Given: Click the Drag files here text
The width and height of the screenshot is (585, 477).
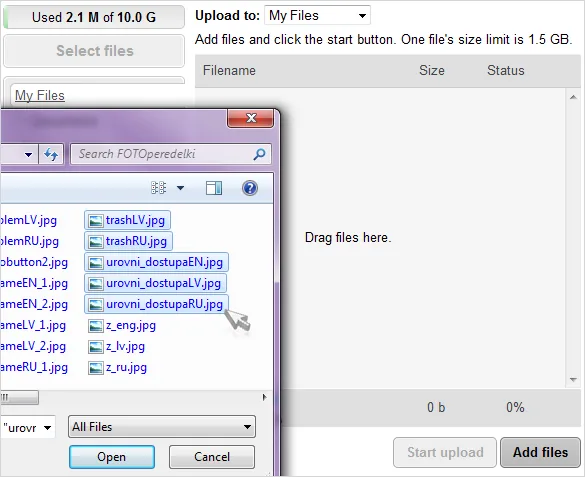Looking at the screenshot, I should (x=348, y=238).
